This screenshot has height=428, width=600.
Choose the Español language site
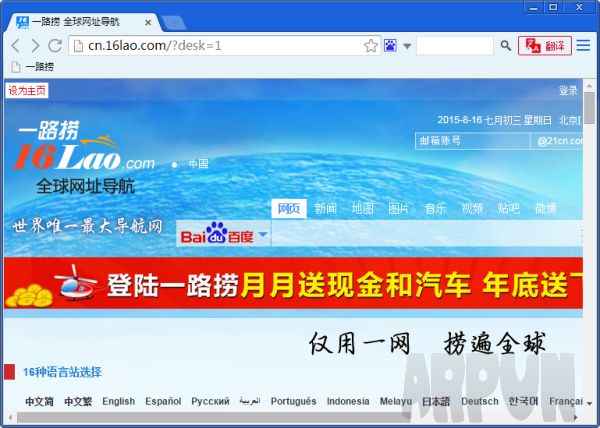[163, 401]
